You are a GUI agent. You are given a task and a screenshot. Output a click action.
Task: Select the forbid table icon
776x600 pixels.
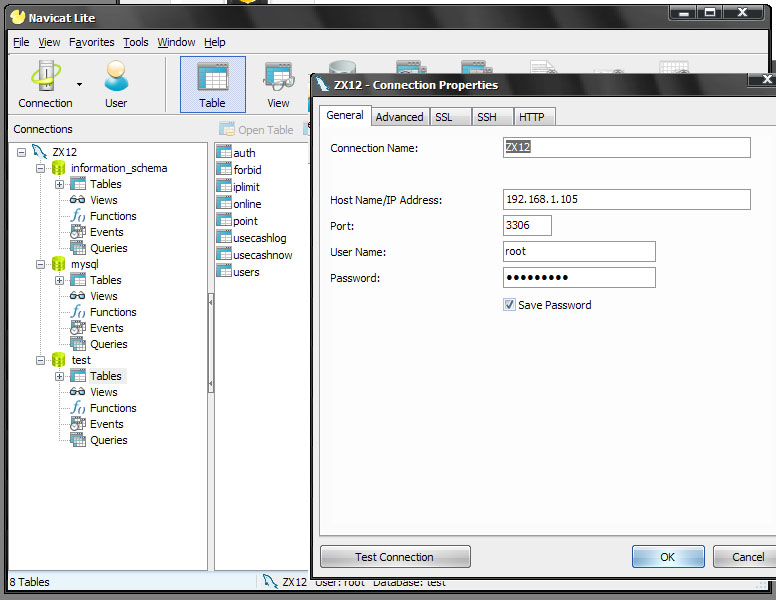click(224, 169)
